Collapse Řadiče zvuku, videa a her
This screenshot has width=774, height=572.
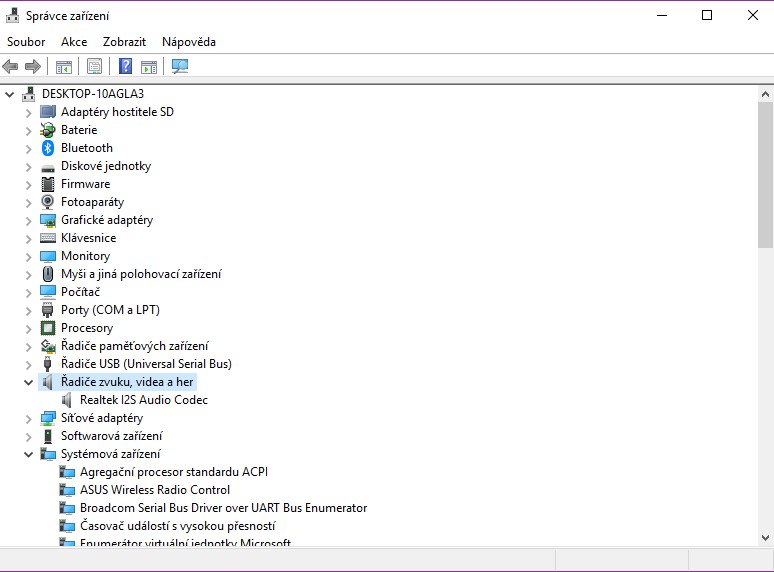(29, 382)
